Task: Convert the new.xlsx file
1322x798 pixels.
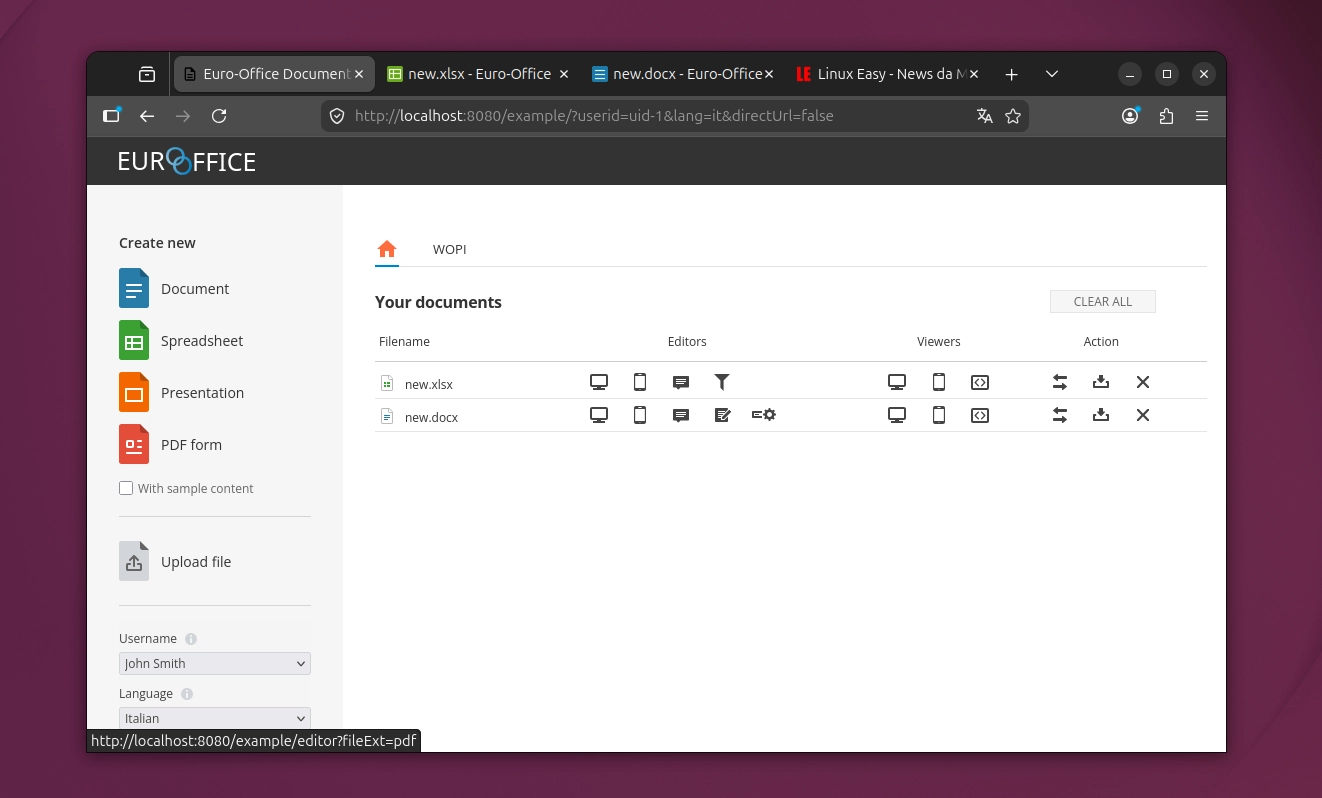Action: (x=1060, y=382)
